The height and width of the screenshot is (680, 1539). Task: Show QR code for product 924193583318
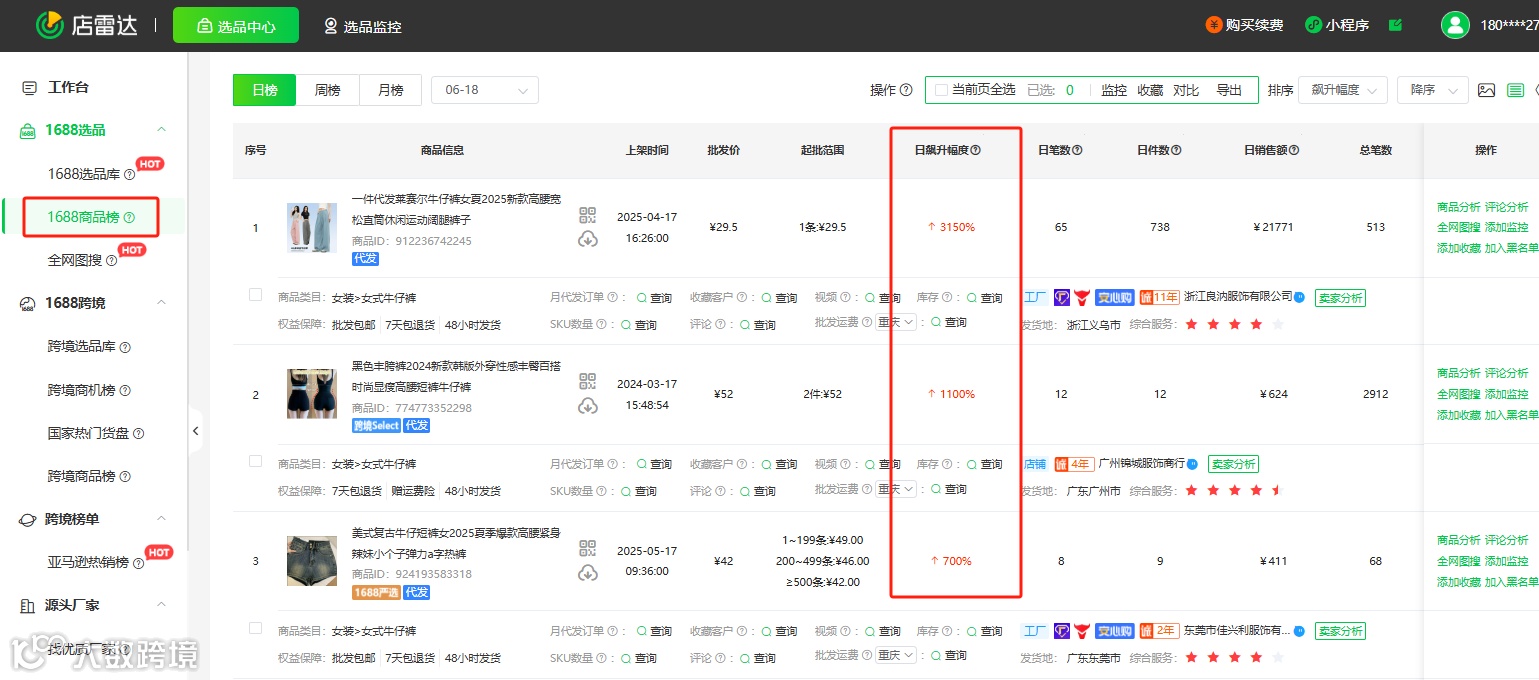[x=587, y=549]
